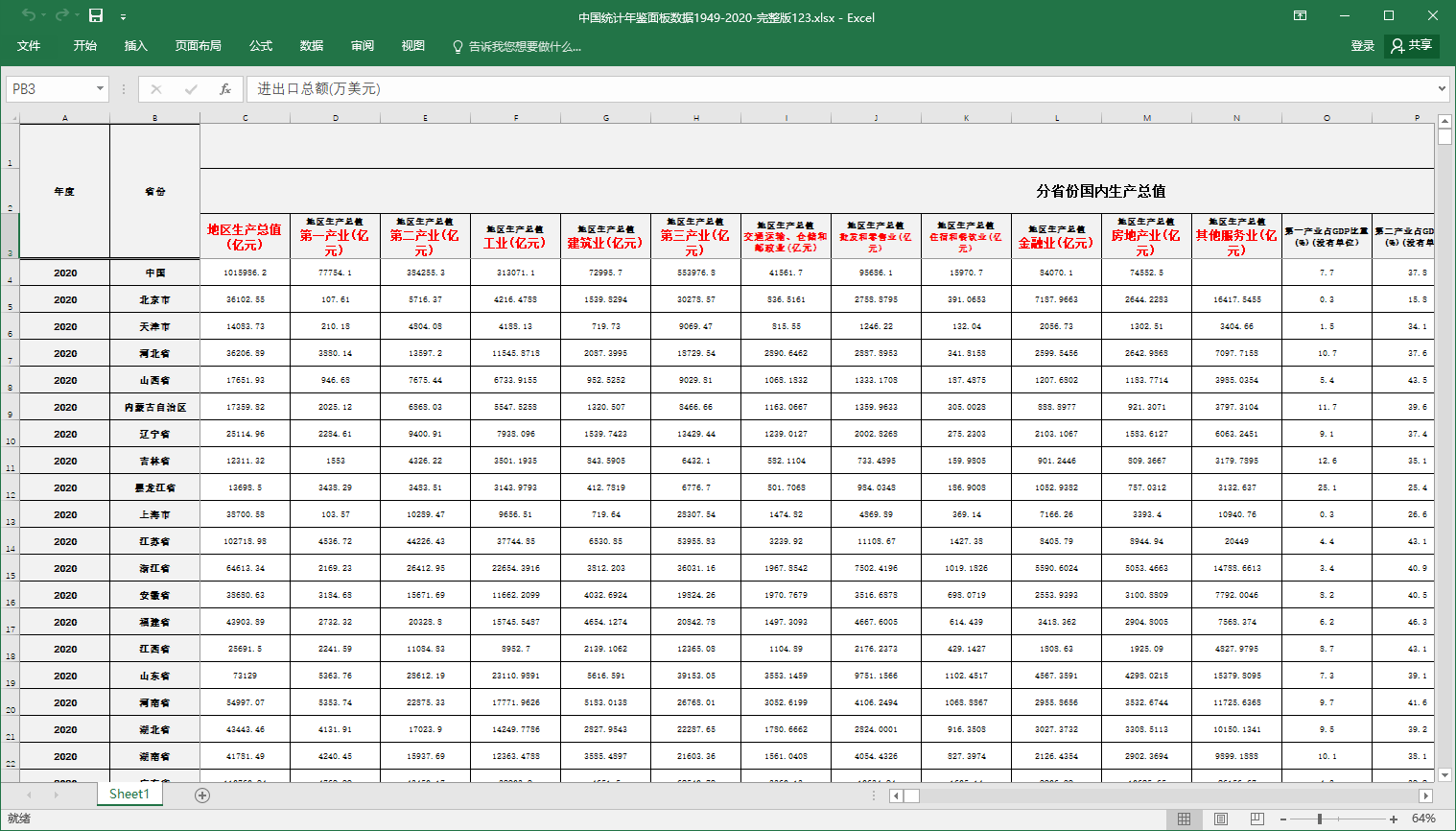Switch to Normal view in status bar

tap(1185, 819)
